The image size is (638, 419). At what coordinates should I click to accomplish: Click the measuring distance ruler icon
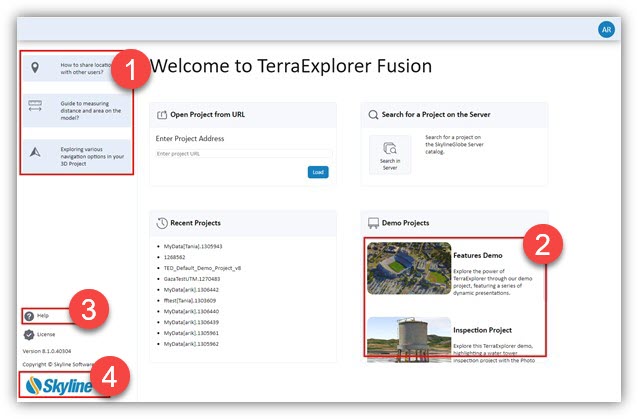(36, 106)
